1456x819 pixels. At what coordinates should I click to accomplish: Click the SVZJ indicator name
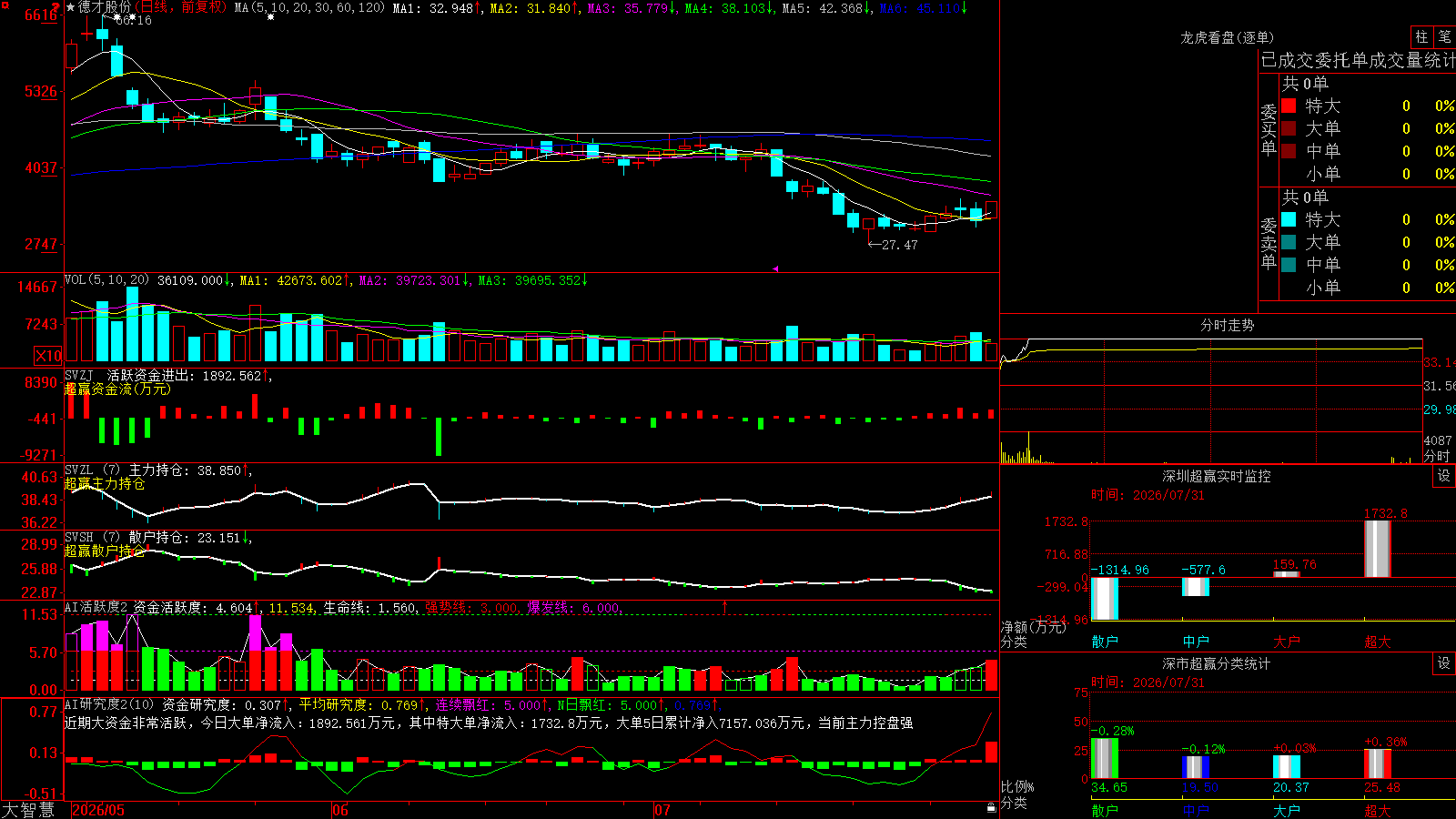78,375
